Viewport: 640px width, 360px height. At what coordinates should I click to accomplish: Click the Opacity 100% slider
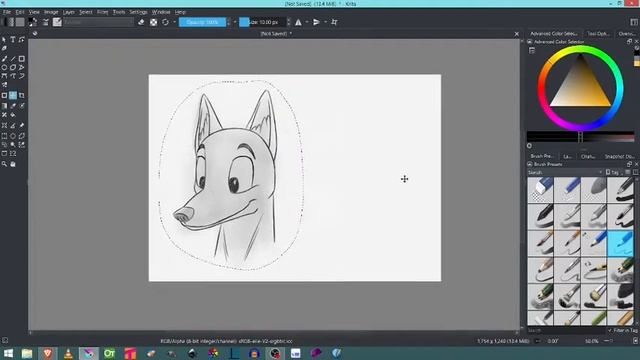[202, 22]
